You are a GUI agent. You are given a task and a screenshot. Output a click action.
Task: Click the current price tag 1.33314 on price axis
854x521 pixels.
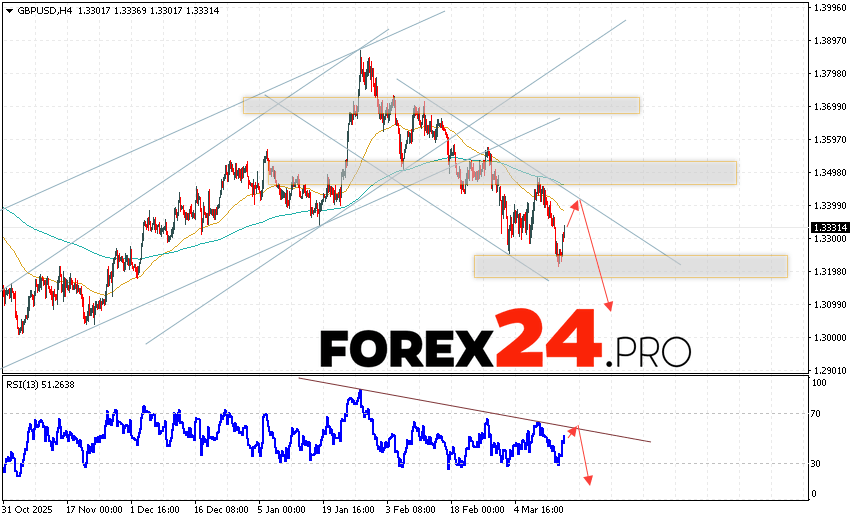(830, 228)
